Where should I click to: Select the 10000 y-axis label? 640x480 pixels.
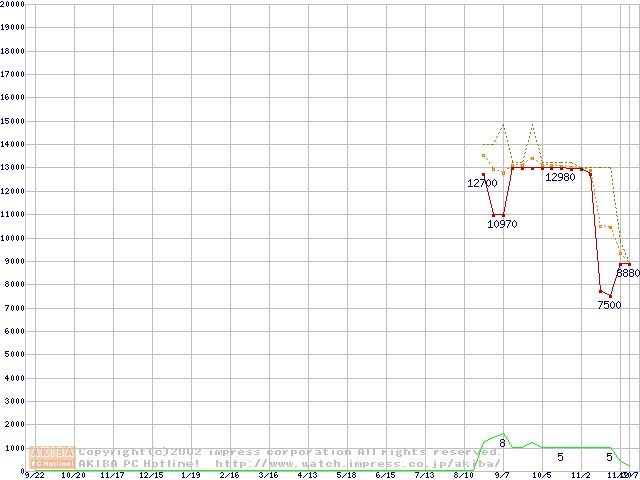[13, 238]
